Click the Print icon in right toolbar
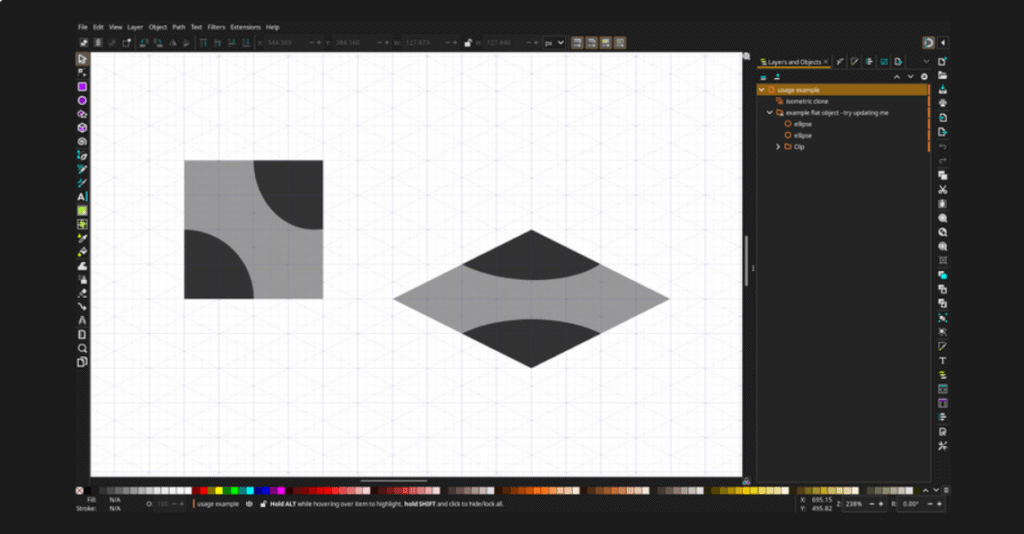Screen dimensions: 1024x534 pos(942,103)
